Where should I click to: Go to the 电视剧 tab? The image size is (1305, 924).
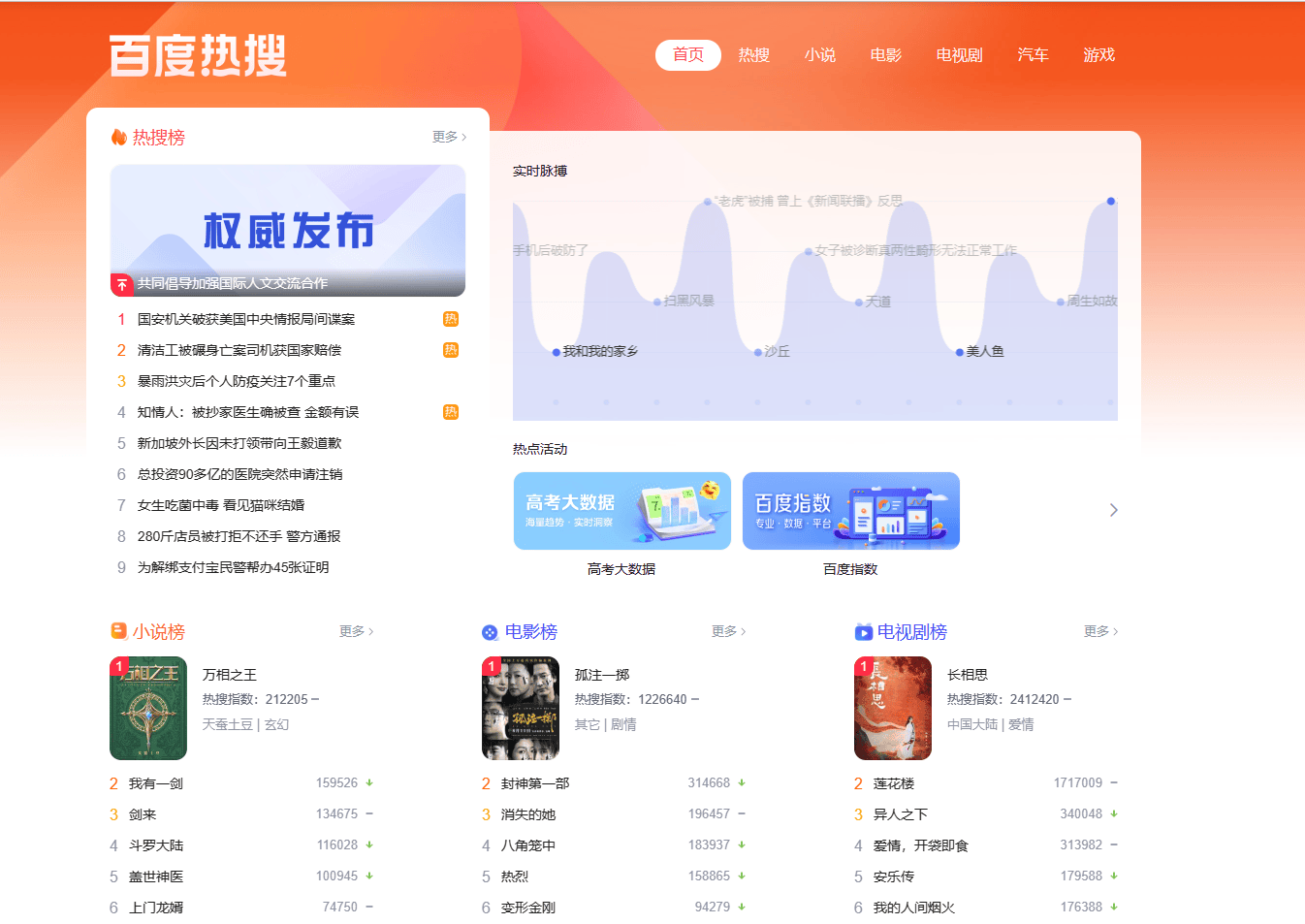(x=960, y=55)
